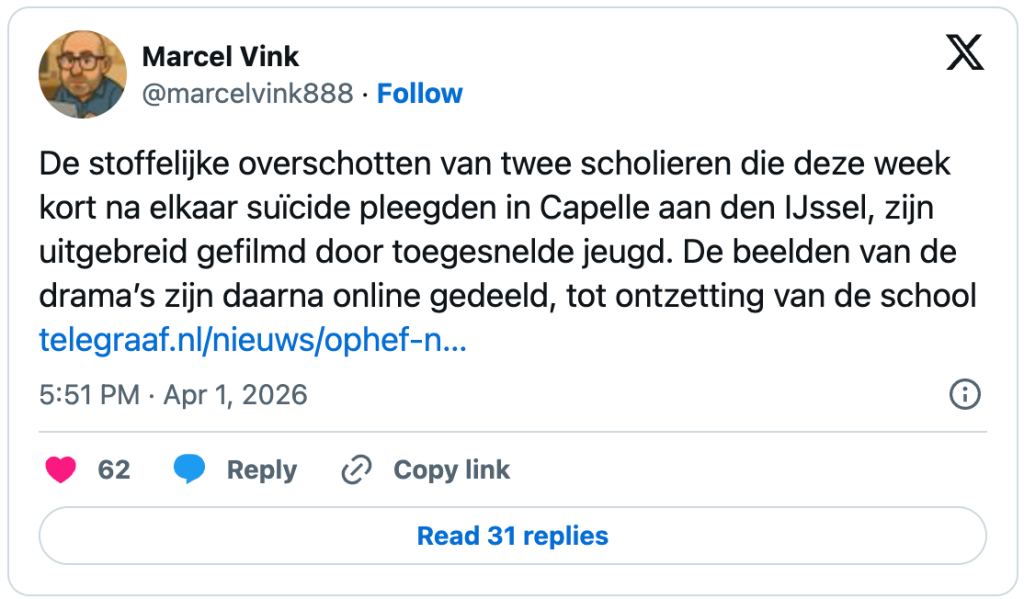Open the @marcelvink888 handle link
Image resolution: width=1024 pixels, height=599 pixels.
[248, 94]
